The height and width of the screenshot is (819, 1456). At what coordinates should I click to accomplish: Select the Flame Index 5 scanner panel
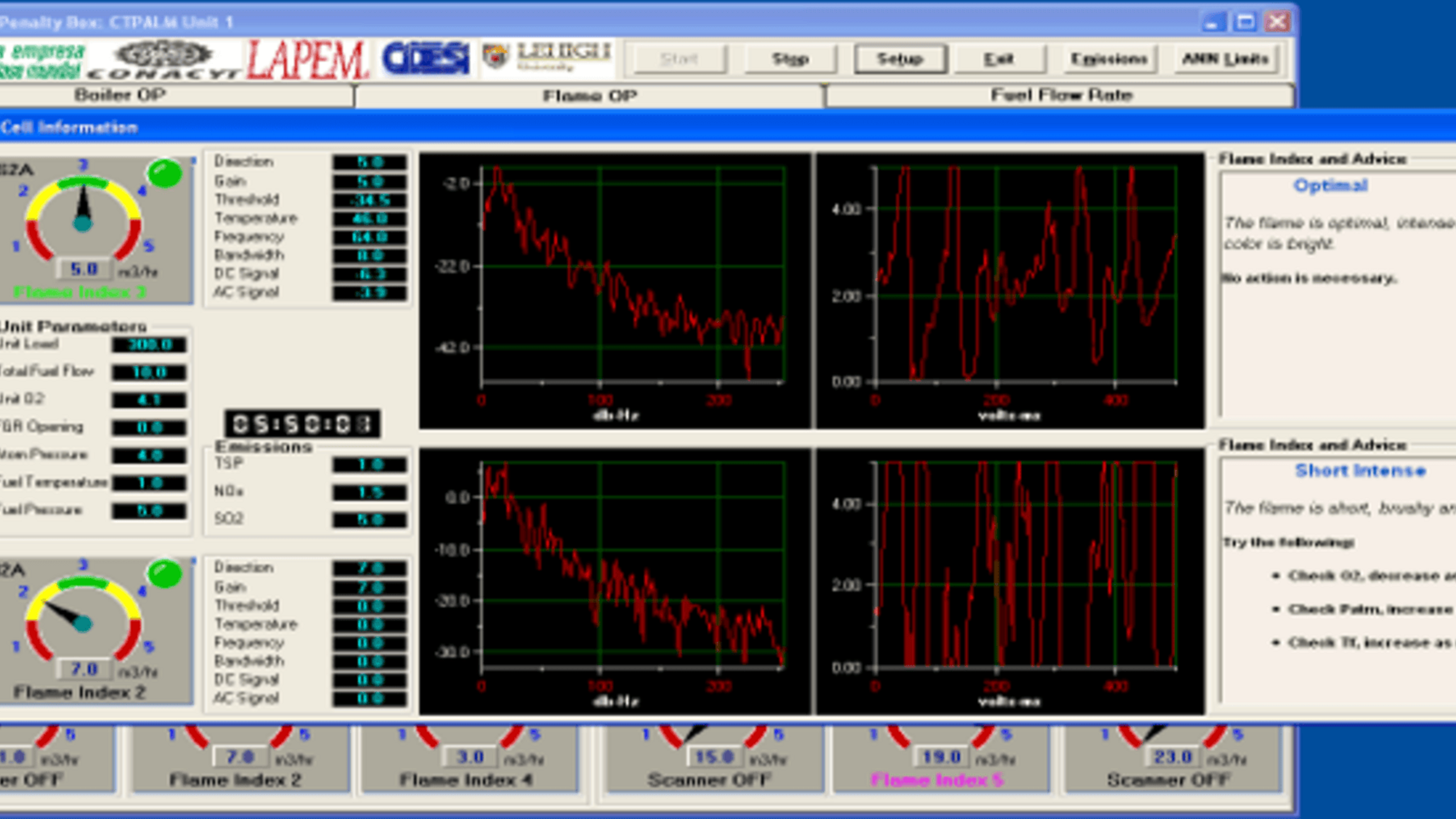pyautogui.click(x=939, y=759)
